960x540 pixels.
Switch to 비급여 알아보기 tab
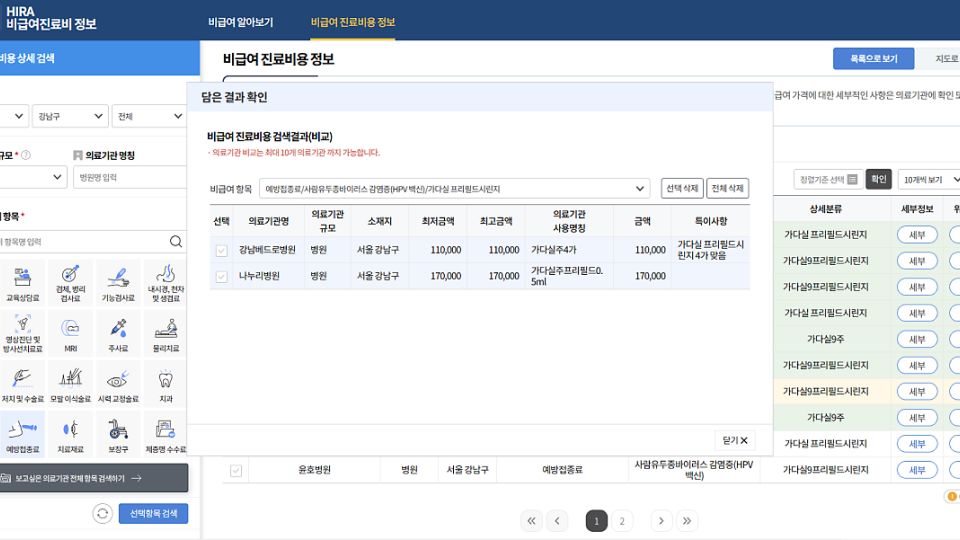tap(240, 22)
